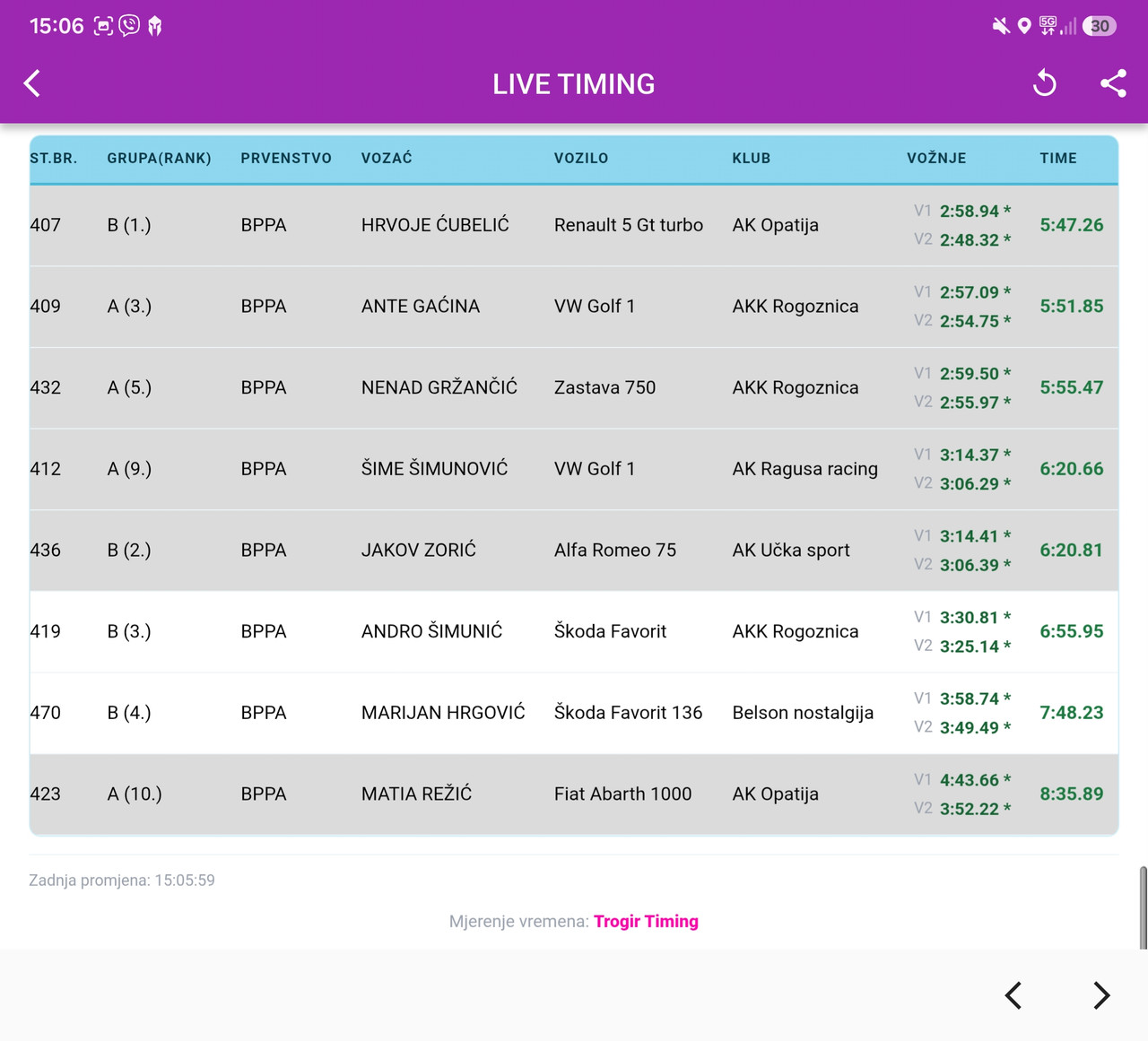Click vehicle Renault 5 Gt turbo
1148x1041 pixels.
(629, 225)
